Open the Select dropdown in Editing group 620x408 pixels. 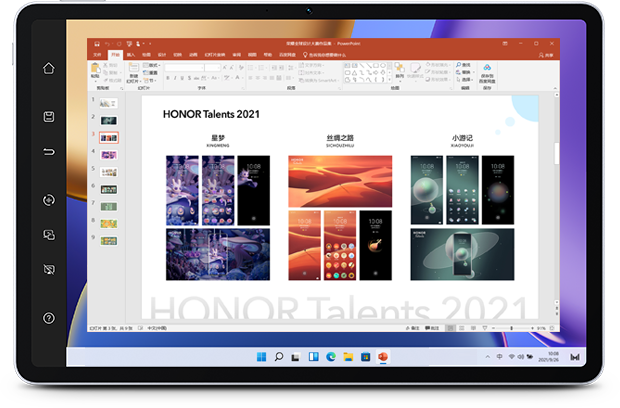(x=465, y=79)
